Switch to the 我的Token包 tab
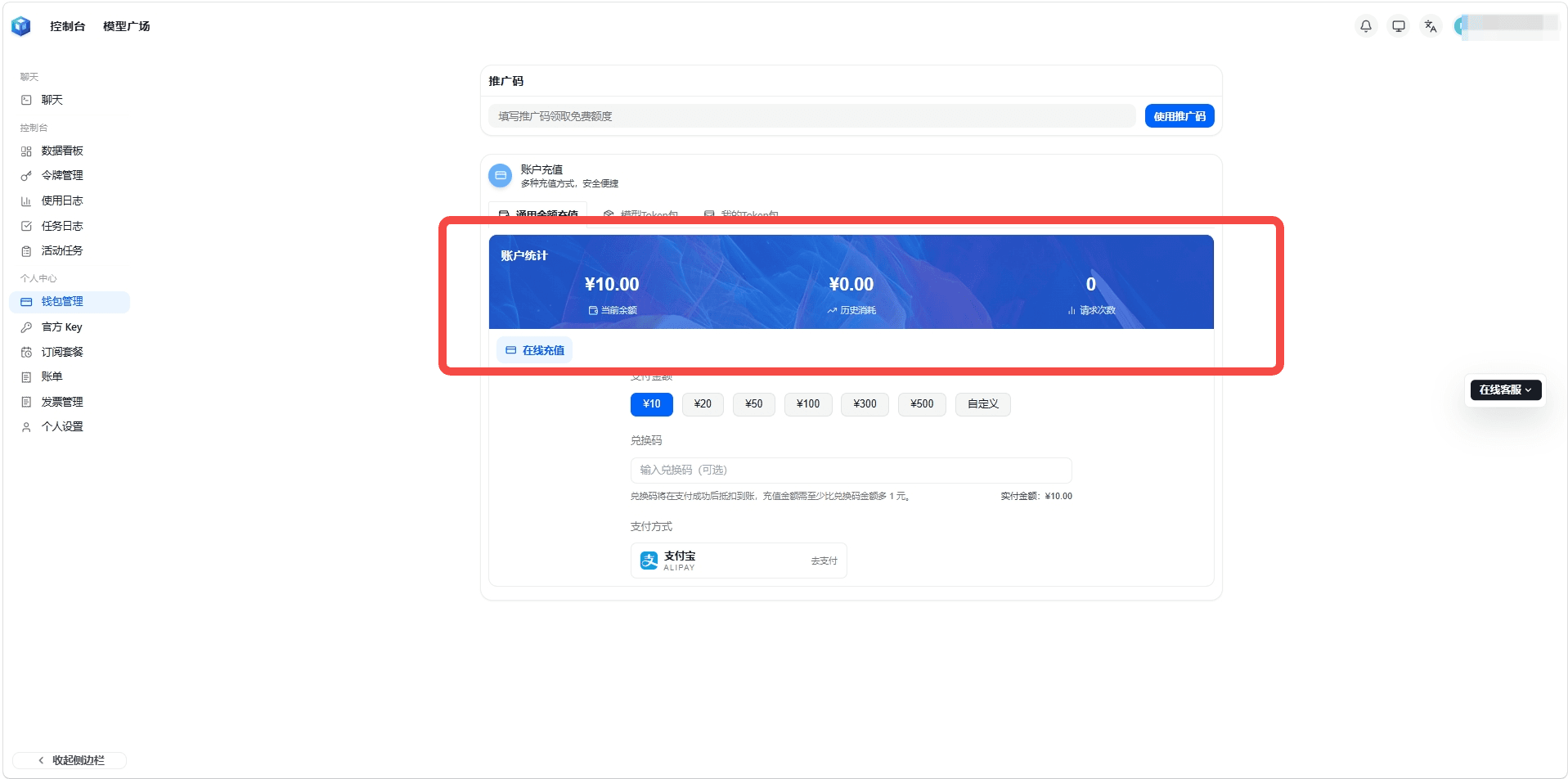The width and height of the screenshot is (1568, 779). 742,214
